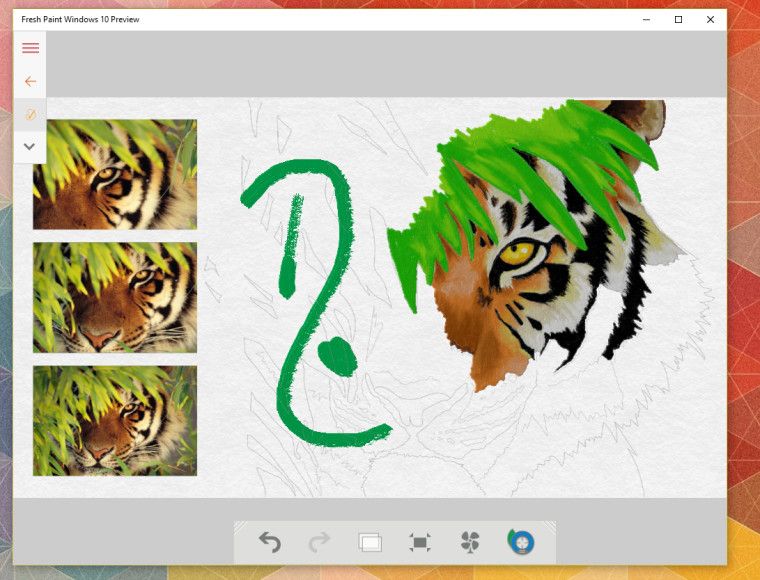Click the painted green number 1 stroke
760x580 pixels.
click(x=291, y=246)
